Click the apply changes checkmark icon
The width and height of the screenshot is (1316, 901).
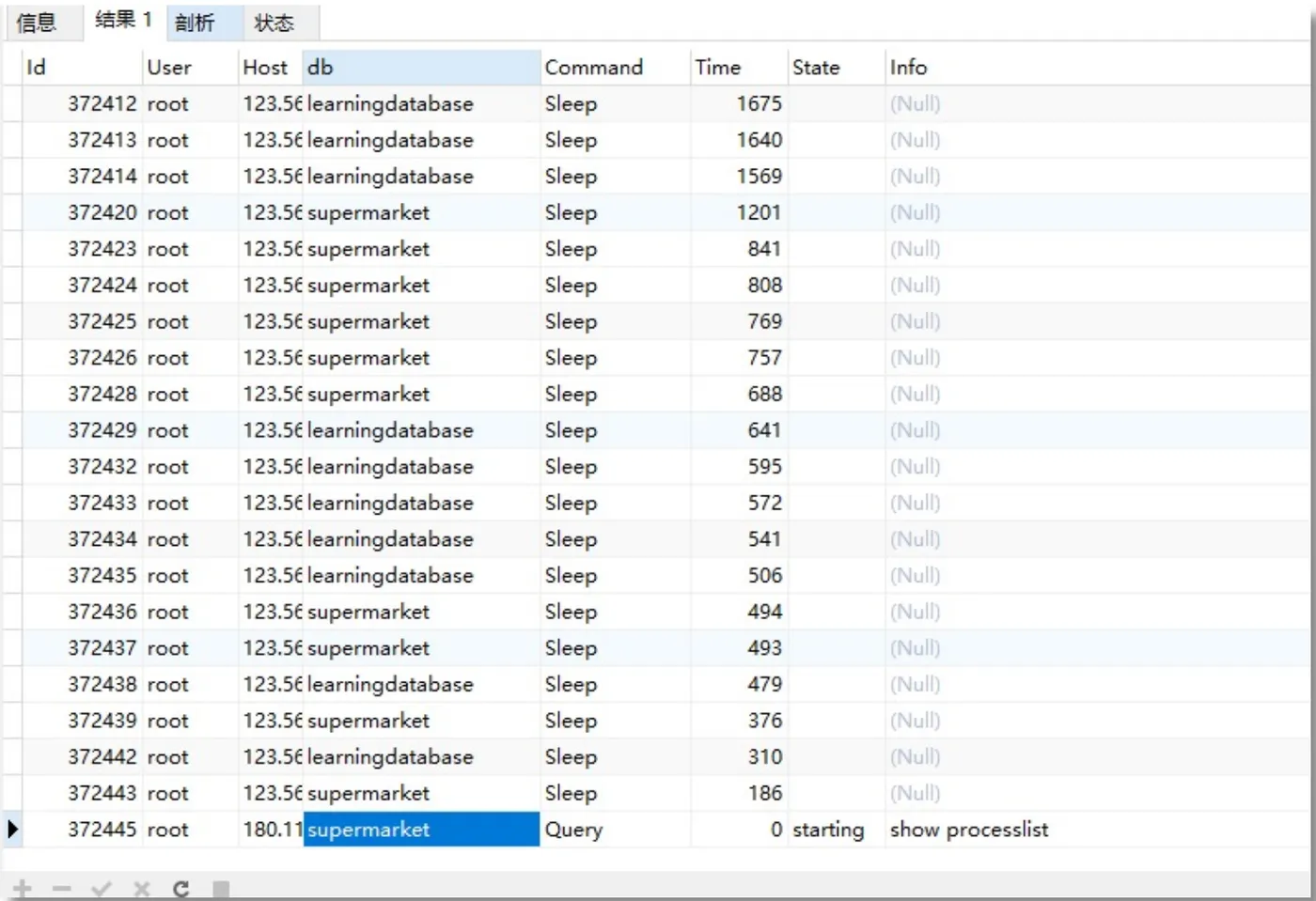pyautogui.click(x=102, y=888)
